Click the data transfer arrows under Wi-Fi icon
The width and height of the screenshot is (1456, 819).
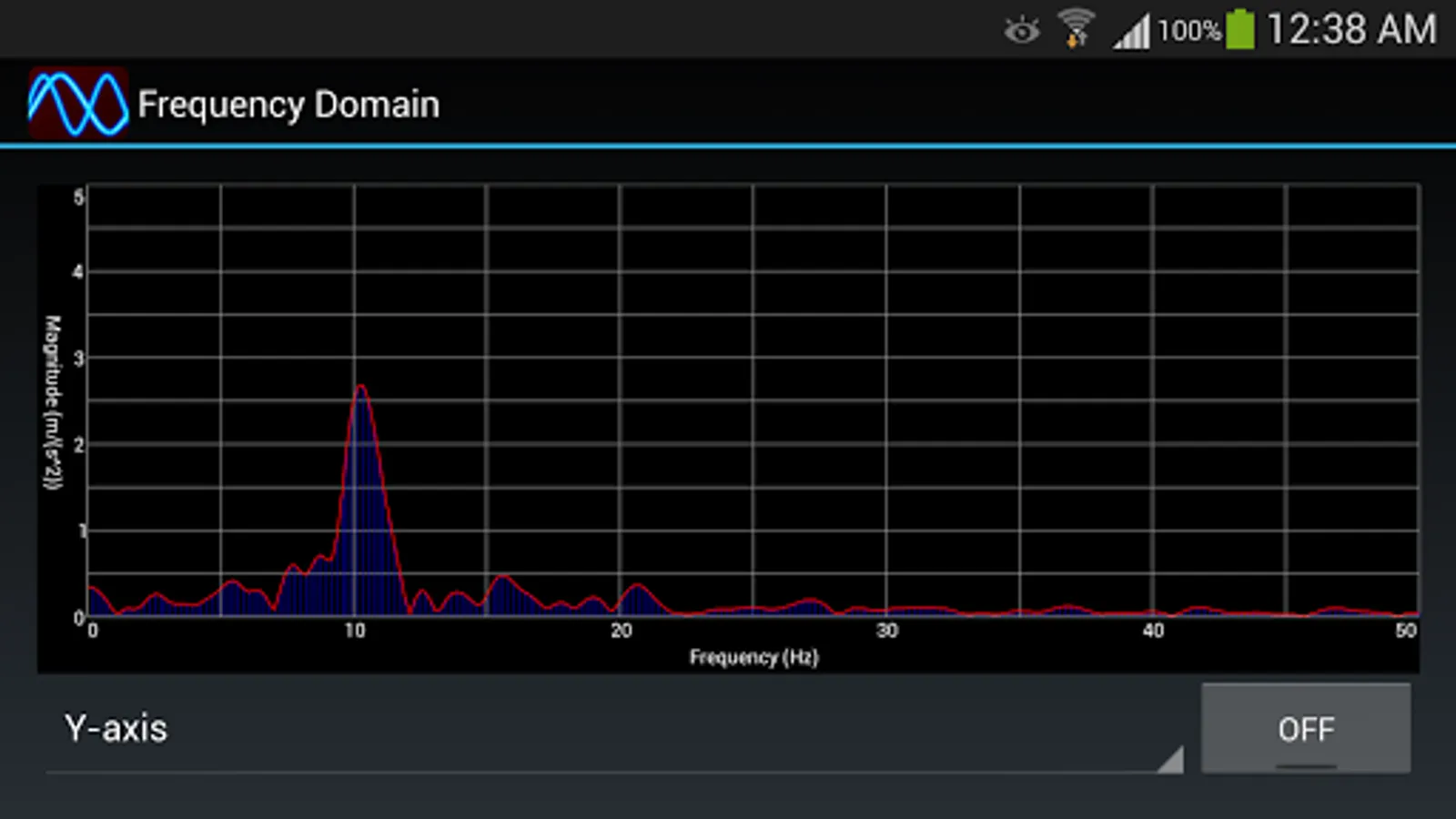(1077, 41)
